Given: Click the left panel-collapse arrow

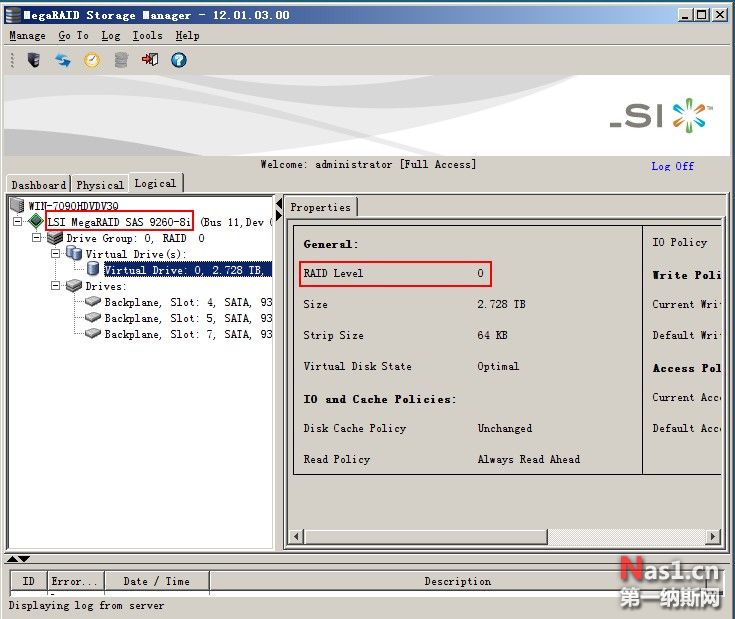Looking at the screenshot, I should coord(279,204).
